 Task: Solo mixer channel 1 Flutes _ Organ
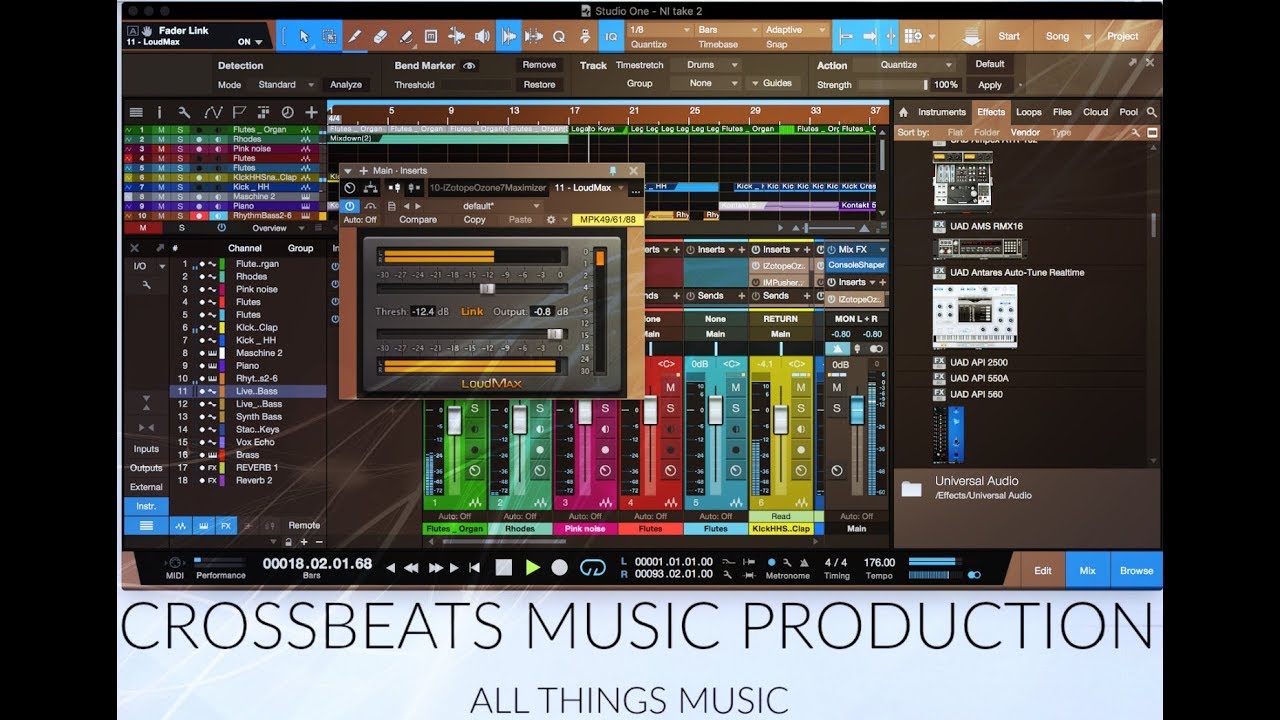pos(474,408)
